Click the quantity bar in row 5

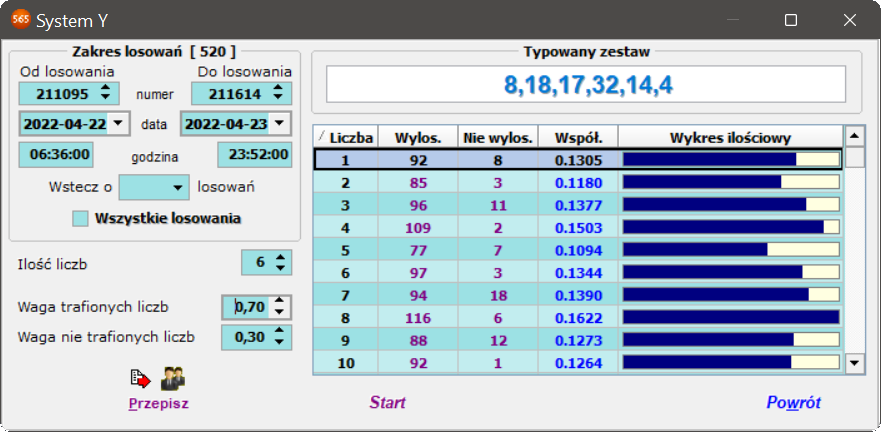(731, 250)
